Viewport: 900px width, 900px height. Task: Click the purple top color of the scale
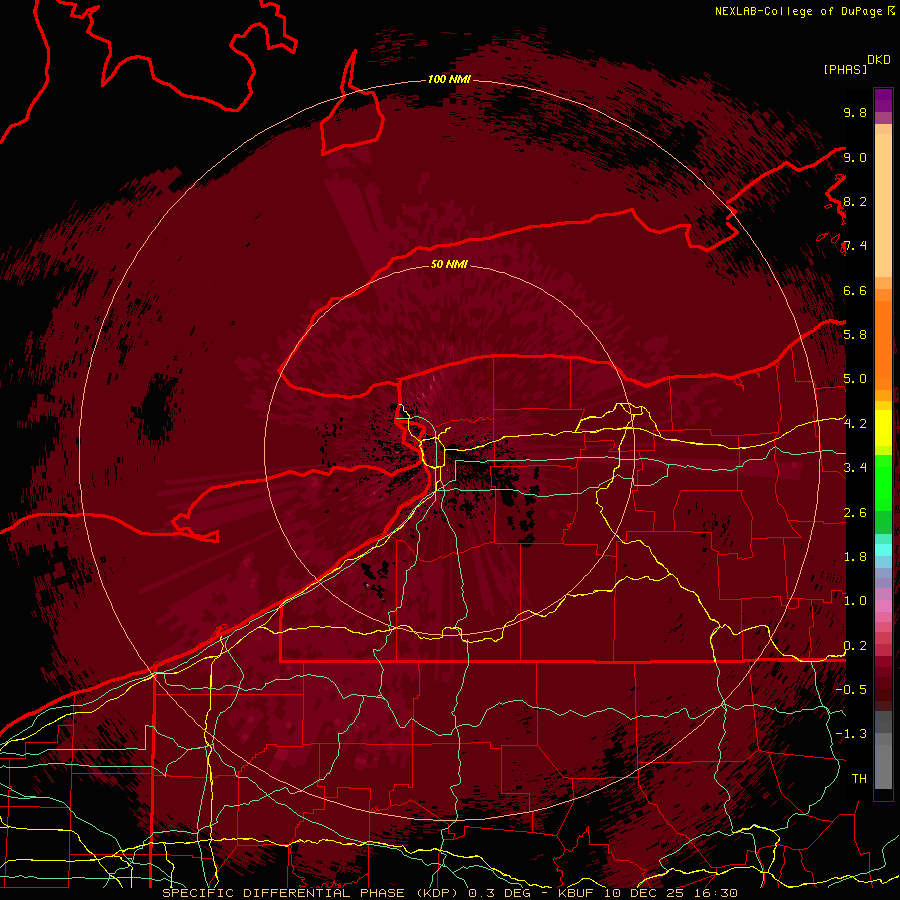click(883, 100)
